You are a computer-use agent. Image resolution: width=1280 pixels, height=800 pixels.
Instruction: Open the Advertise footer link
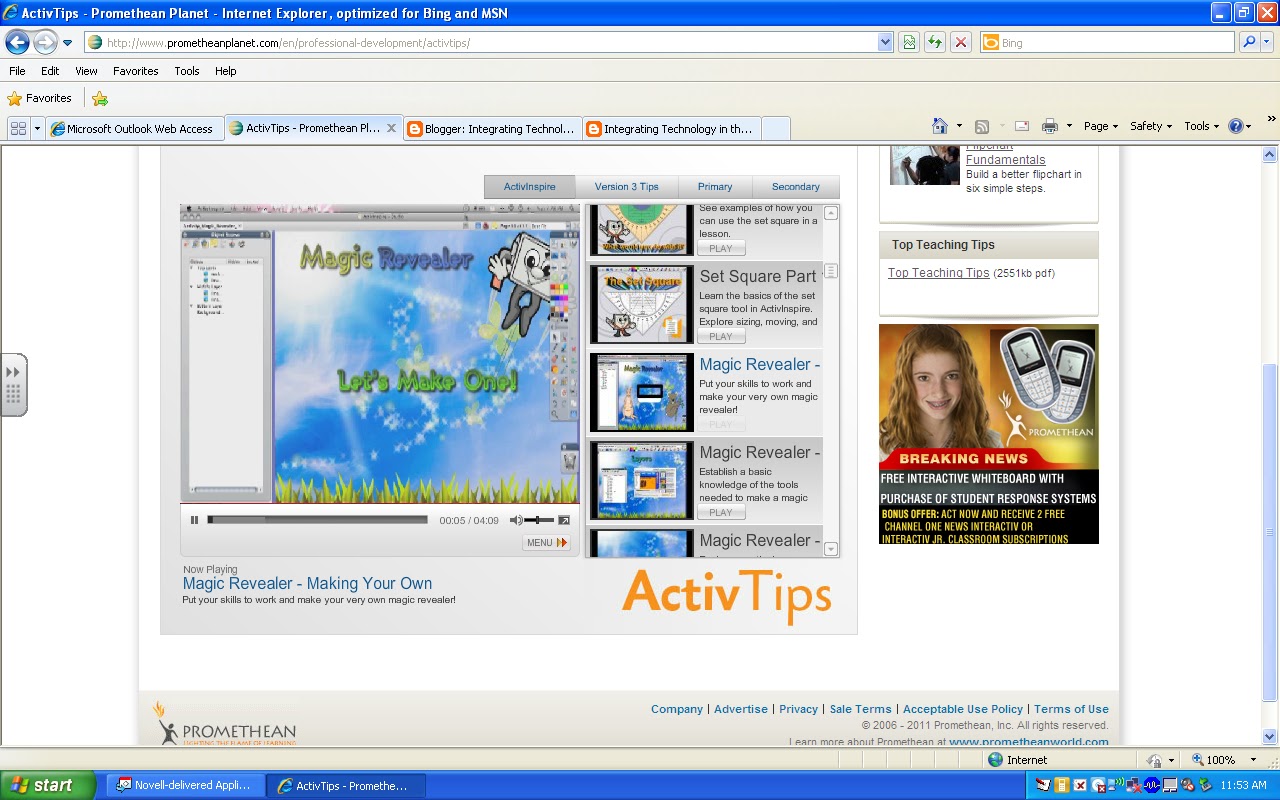741,709
